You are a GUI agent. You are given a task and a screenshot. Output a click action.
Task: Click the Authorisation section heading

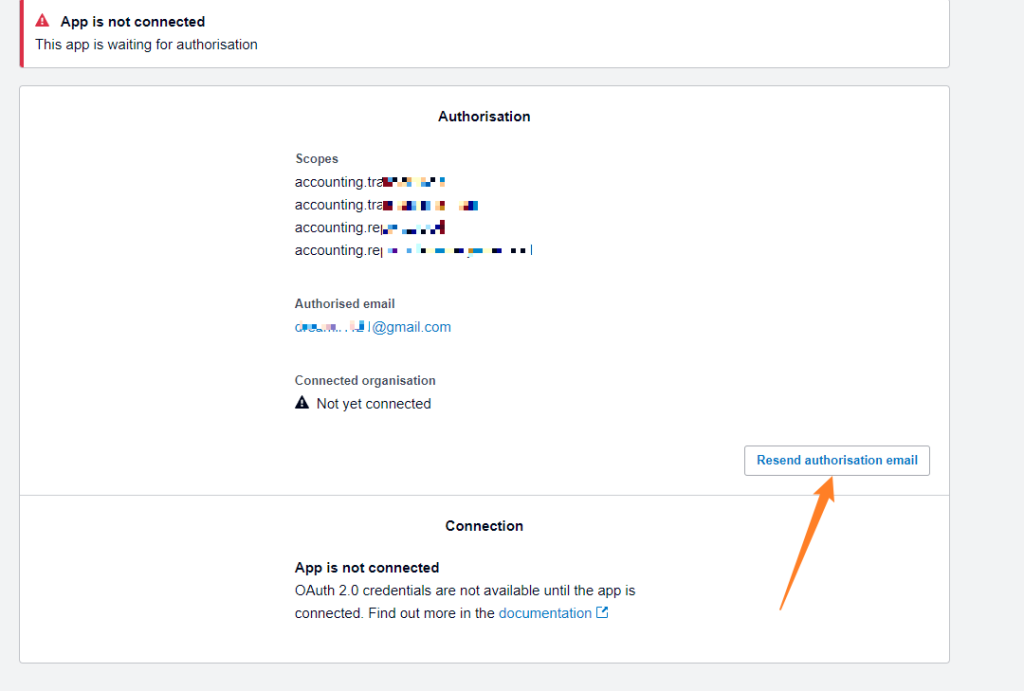point(484,116)
